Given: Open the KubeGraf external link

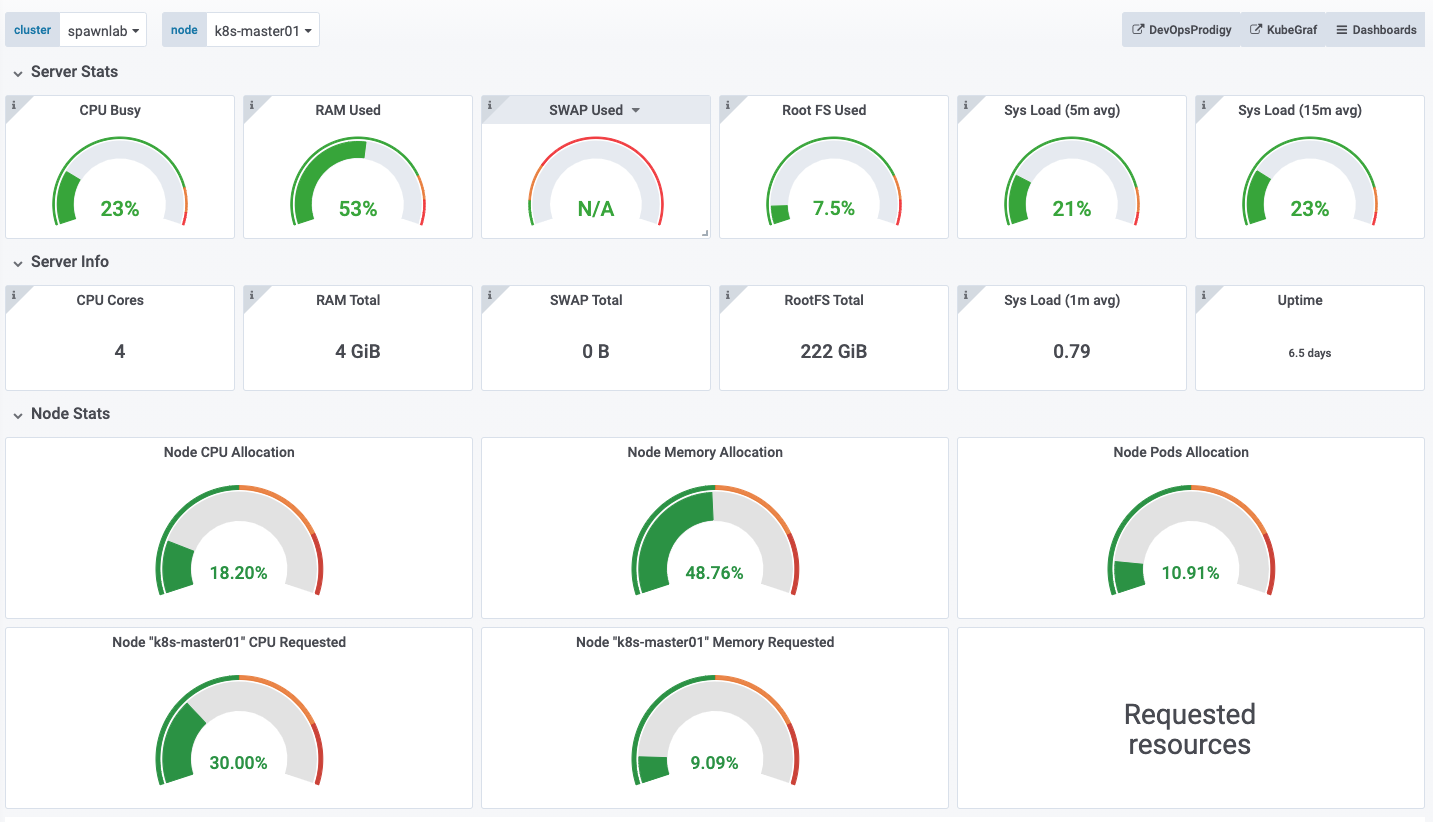Looking at the screenshot, I should [1283, 30].
